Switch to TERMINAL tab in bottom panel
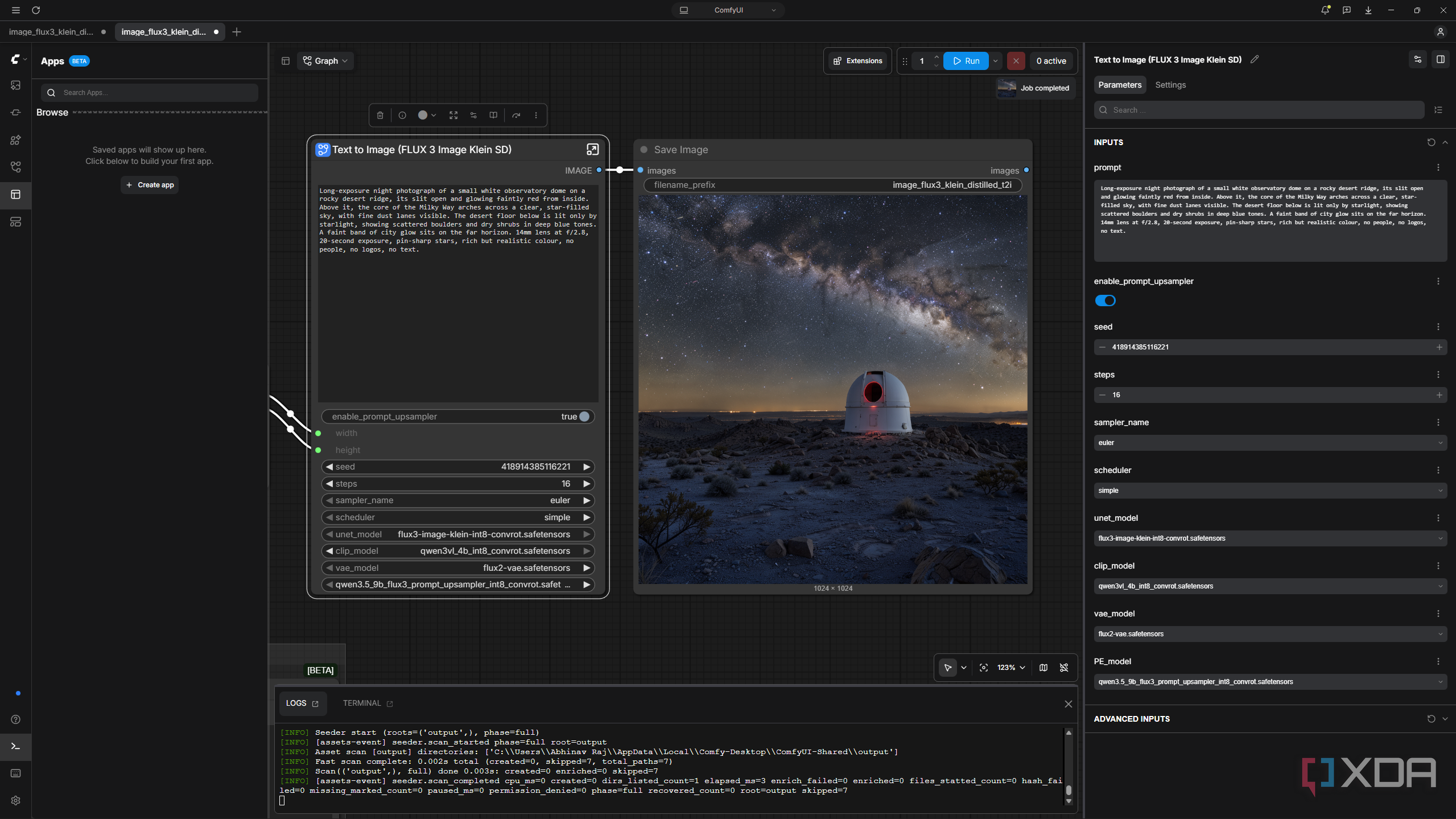Screen dimensions: 1456x819 pyautogui.click(x=368, y=703)
